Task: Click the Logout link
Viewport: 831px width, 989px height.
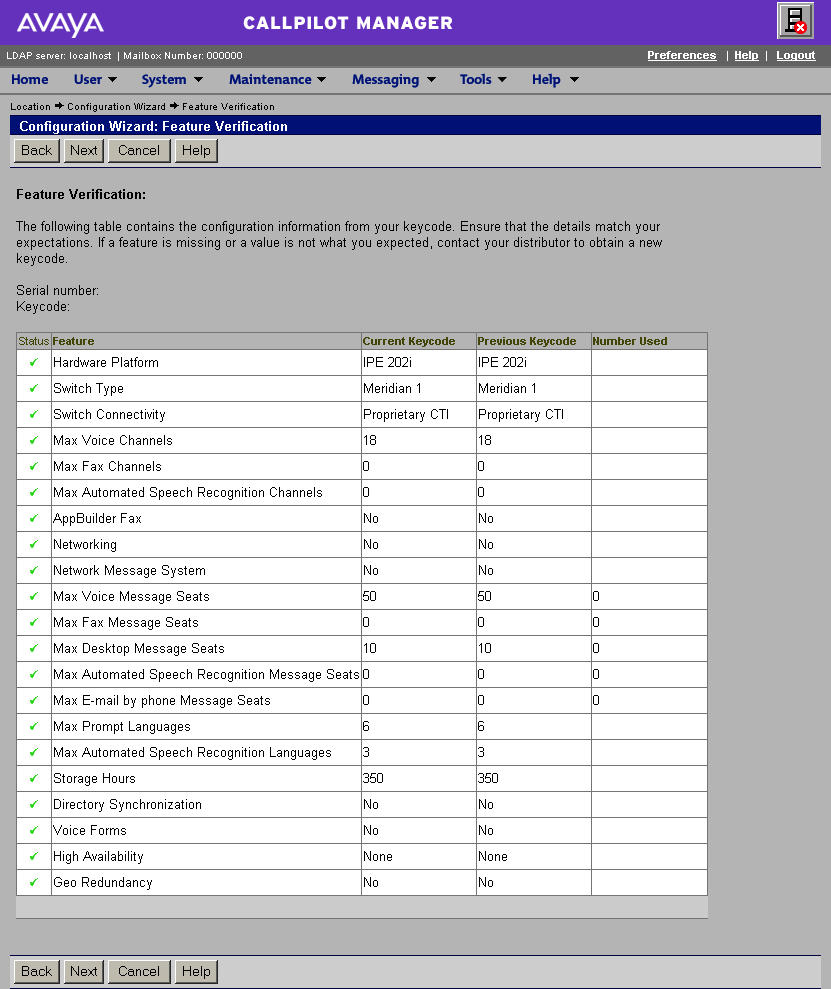Action: [796, 56]
